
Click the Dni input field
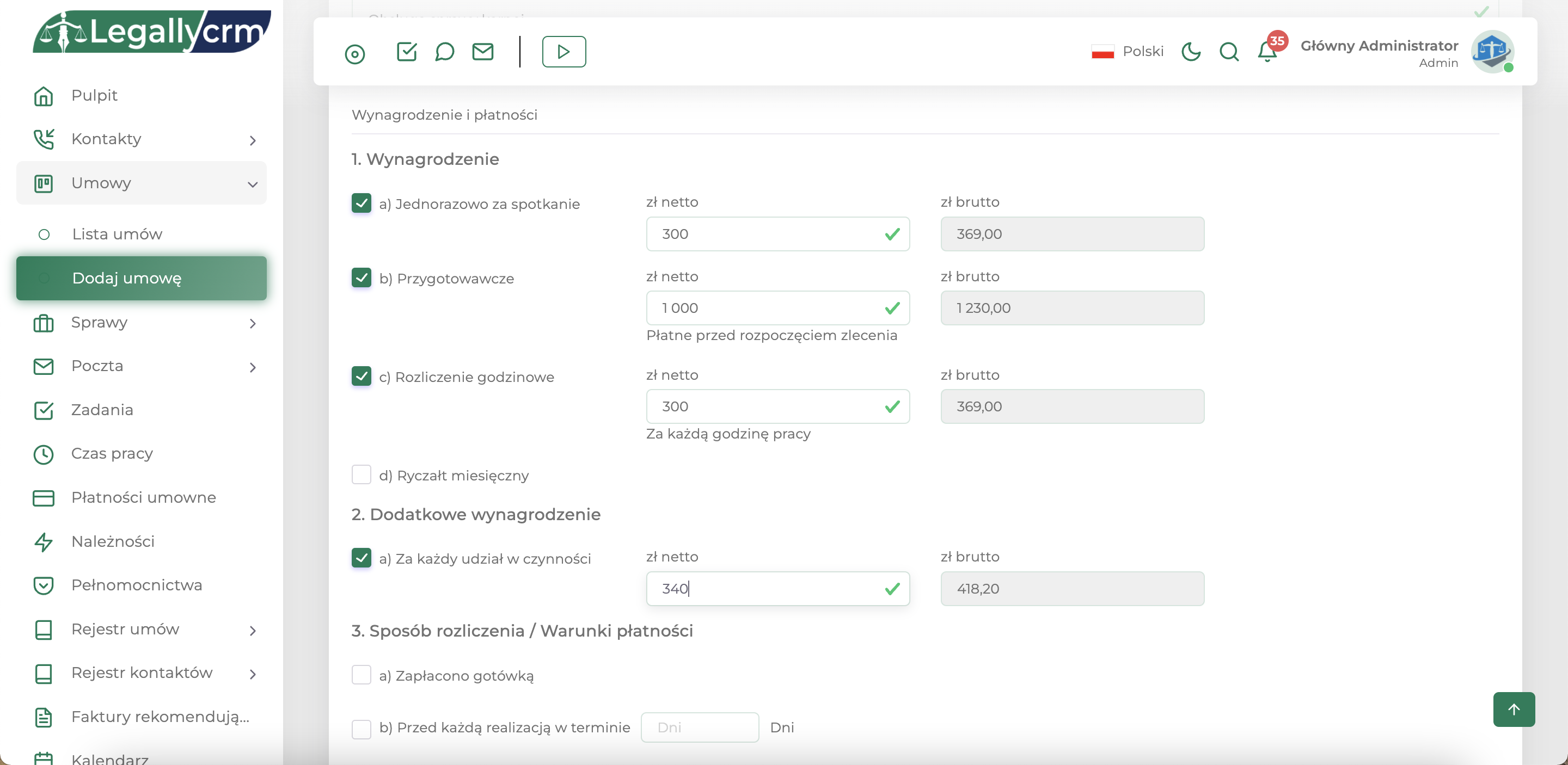click(x=700, y=727)
